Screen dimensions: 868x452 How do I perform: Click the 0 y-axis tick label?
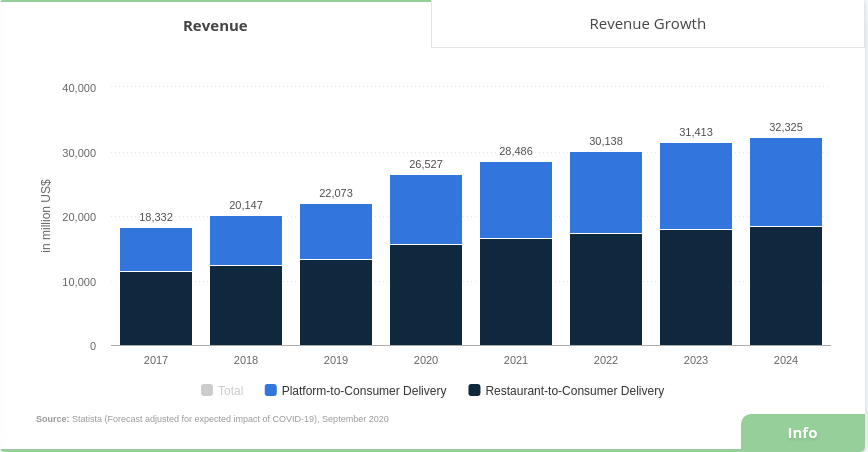click(93, 346)
